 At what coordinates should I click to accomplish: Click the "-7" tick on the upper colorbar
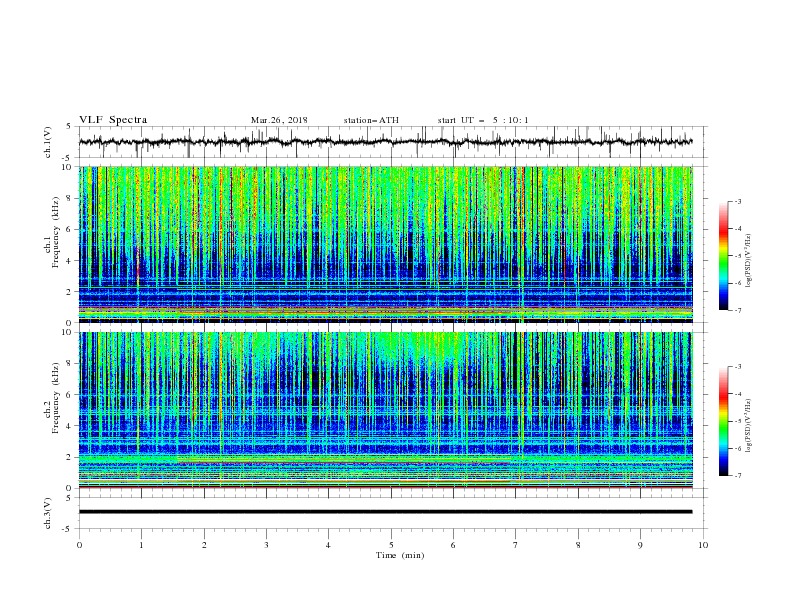[x=737, y=311]
